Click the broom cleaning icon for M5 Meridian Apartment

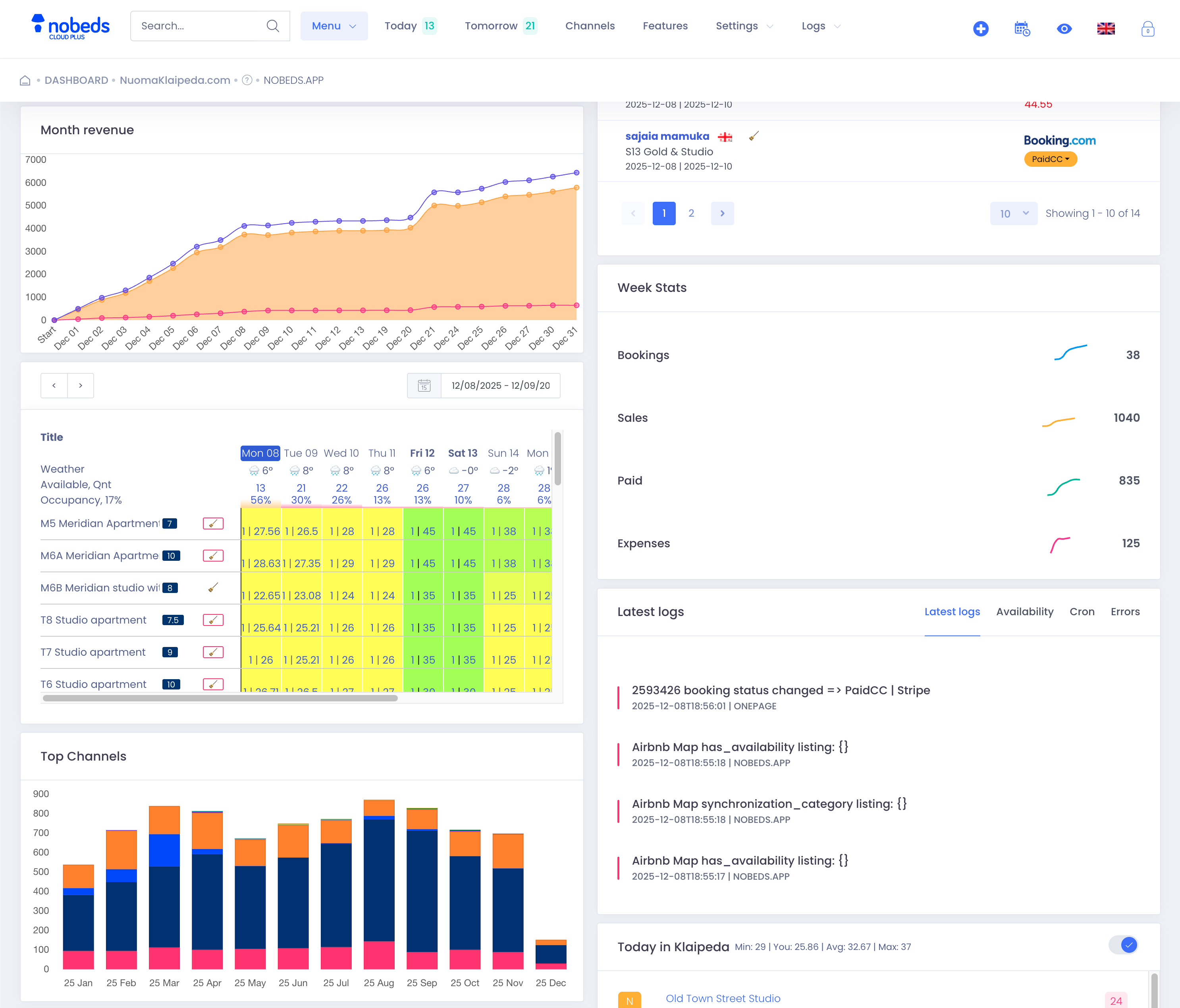[213, 523]
